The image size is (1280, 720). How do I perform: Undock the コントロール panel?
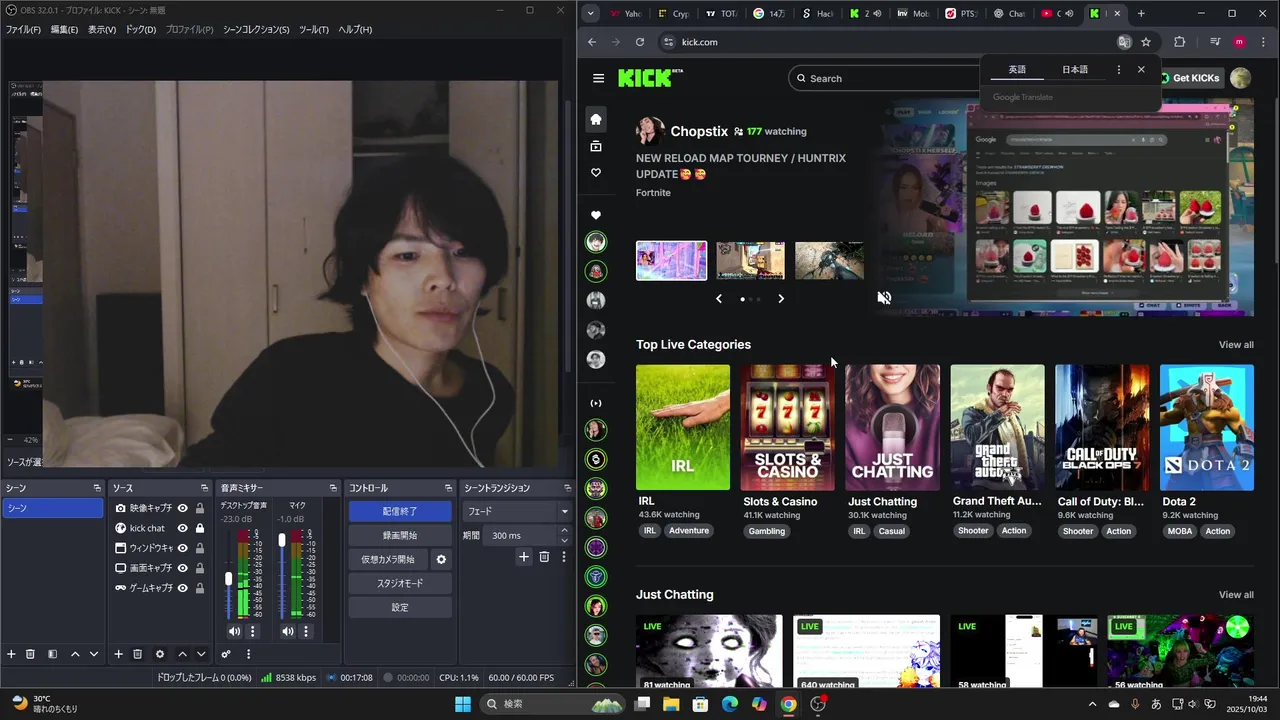point(448,488)
